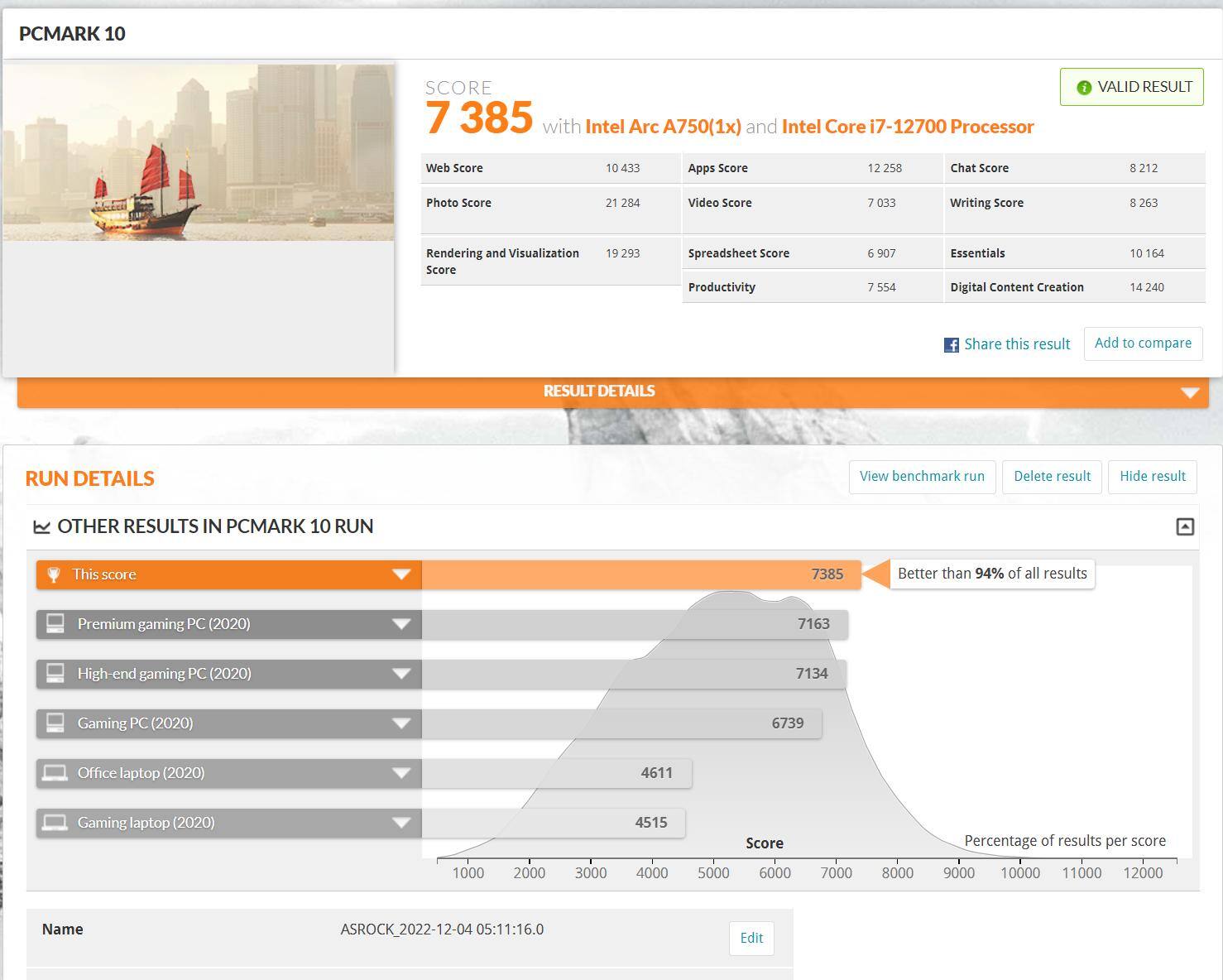Open View benchmark run
This screenshot has width=1223, height=980.
(922, 477)
